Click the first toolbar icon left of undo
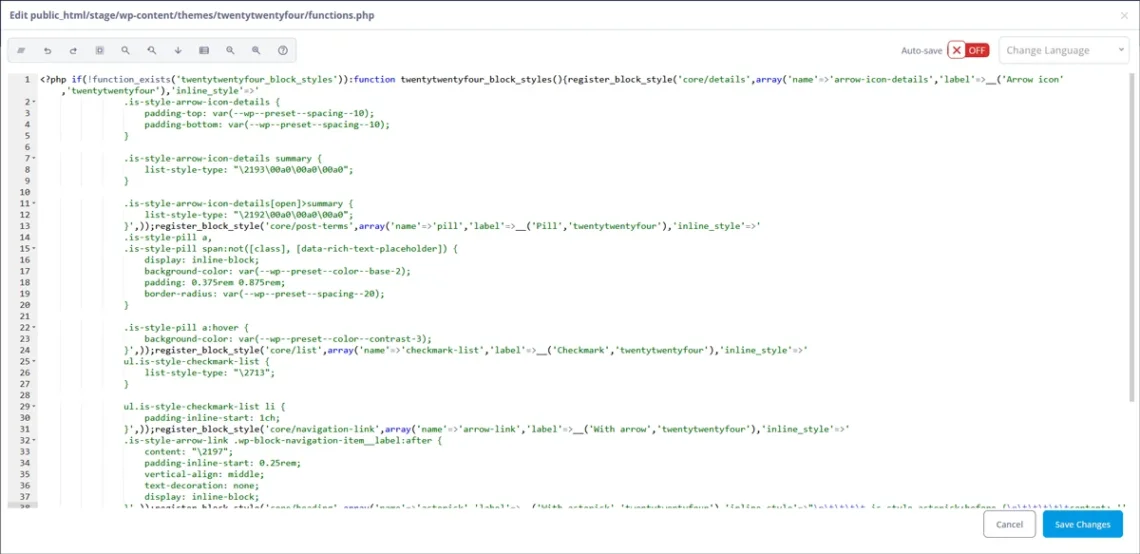The width and height of the screenshot is (1140, 554). pos(21,50)
